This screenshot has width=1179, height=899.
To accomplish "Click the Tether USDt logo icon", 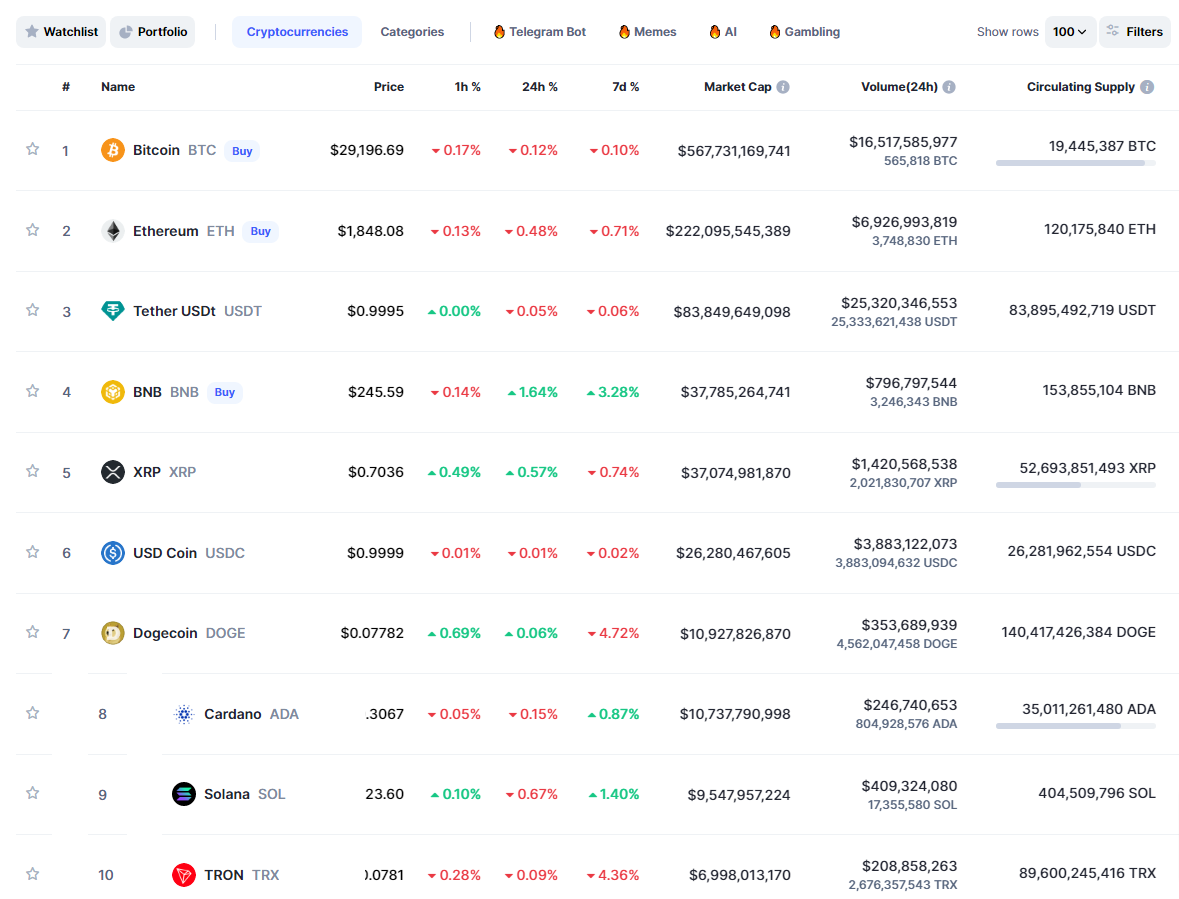I will pos(113,310).
